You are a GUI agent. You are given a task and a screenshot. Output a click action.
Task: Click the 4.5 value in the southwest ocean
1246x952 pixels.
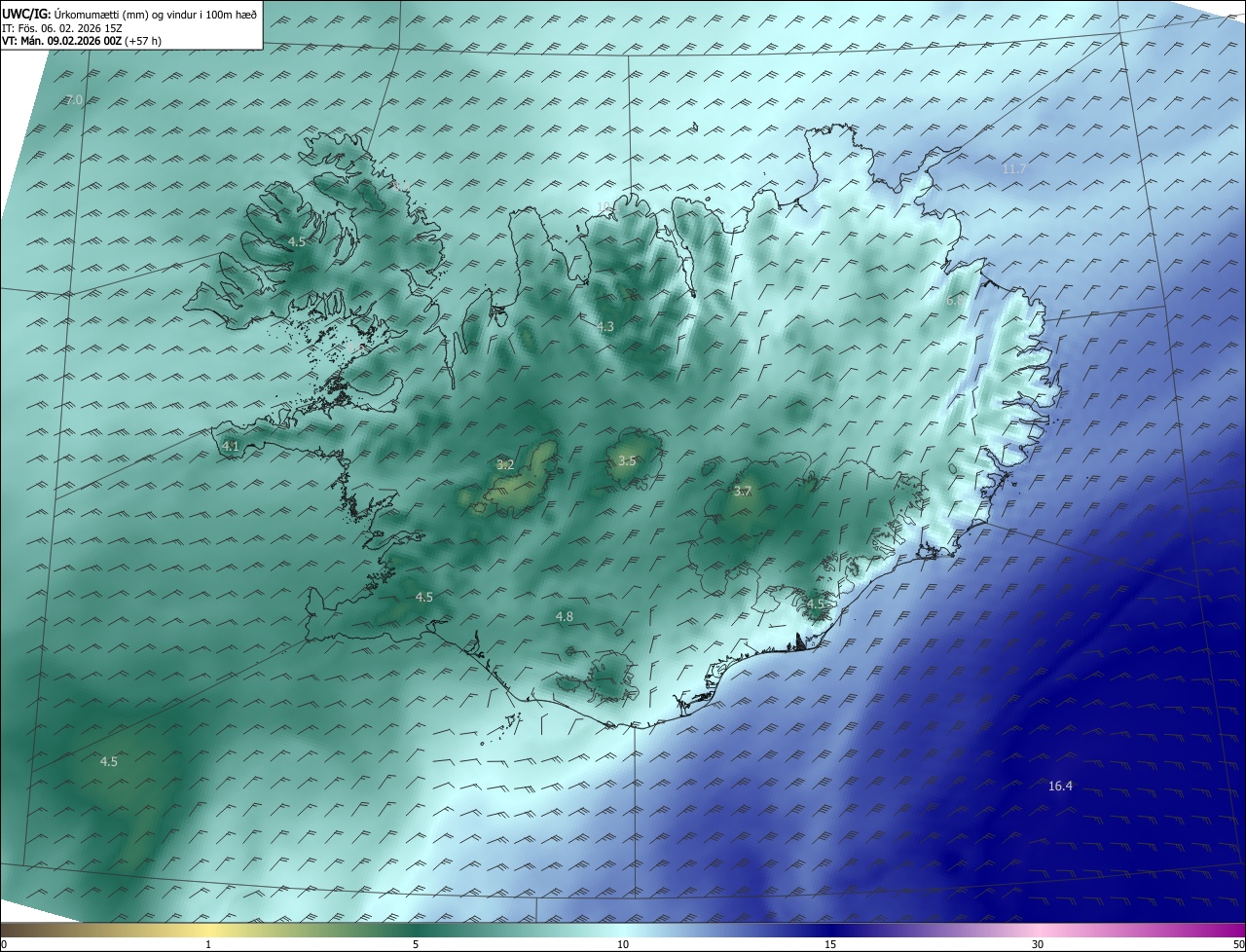pyautogui.click(x=109, y=761)
